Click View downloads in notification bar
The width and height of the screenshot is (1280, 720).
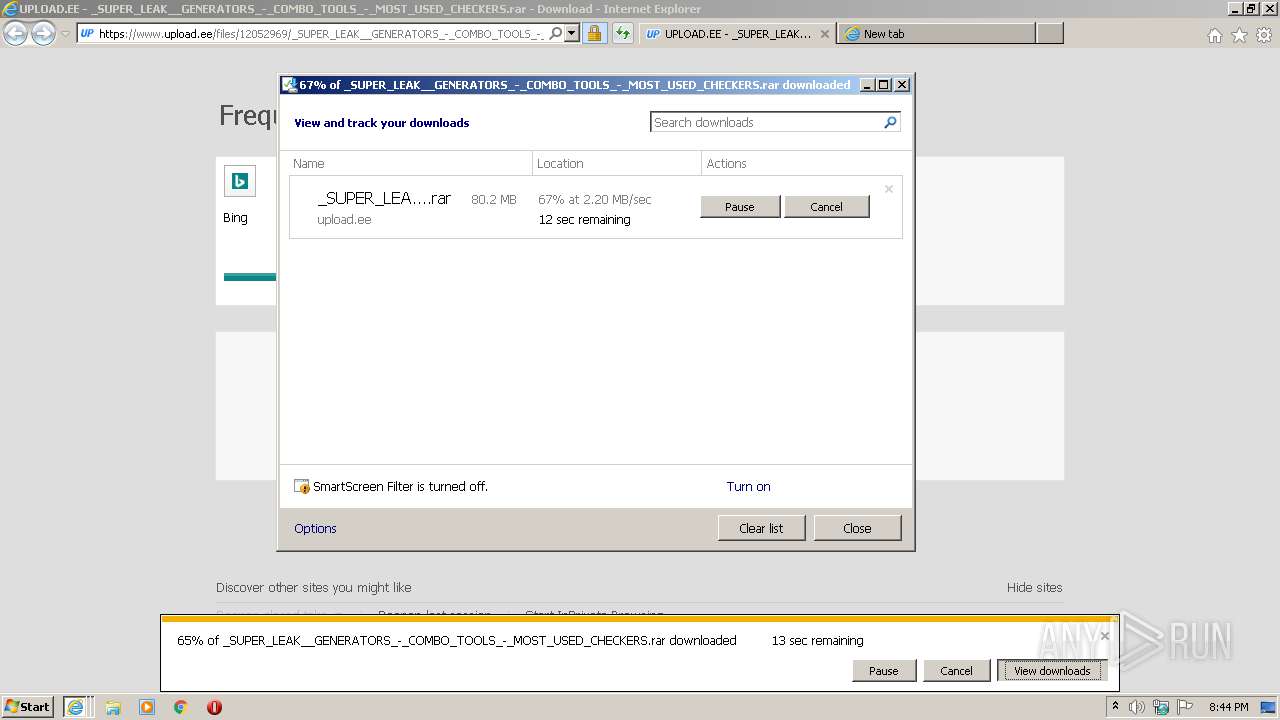pyautogui.click(x=1052, y=671)
